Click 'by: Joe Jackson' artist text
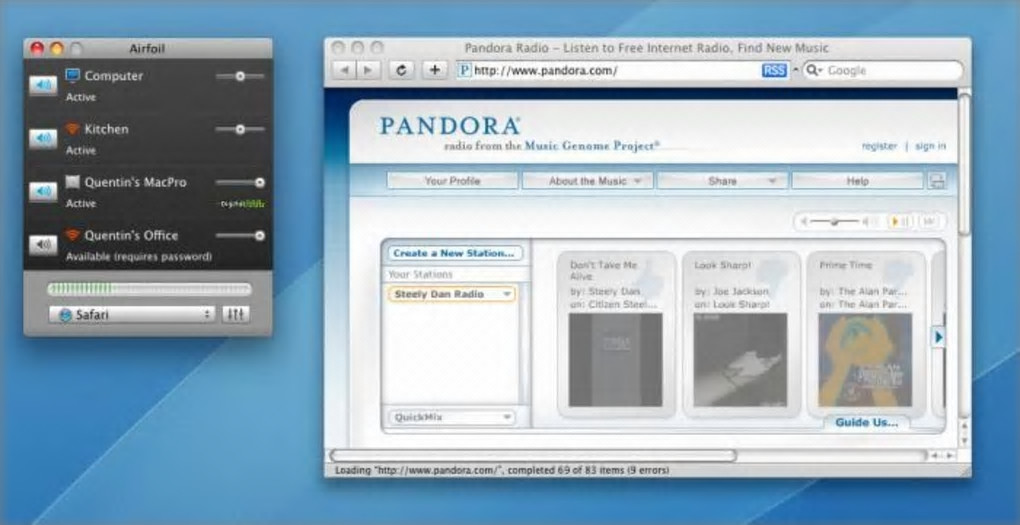The width and height of the screenshot is (1020, 525). click(732, 291)
